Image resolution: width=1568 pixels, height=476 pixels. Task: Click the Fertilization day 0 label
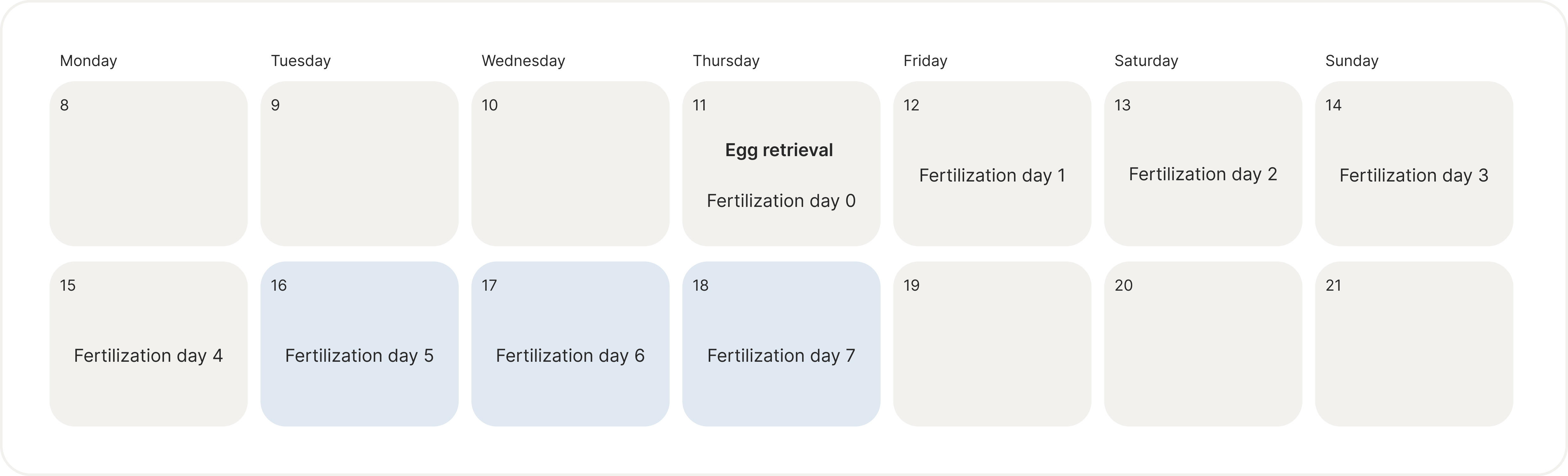point(781,201)
